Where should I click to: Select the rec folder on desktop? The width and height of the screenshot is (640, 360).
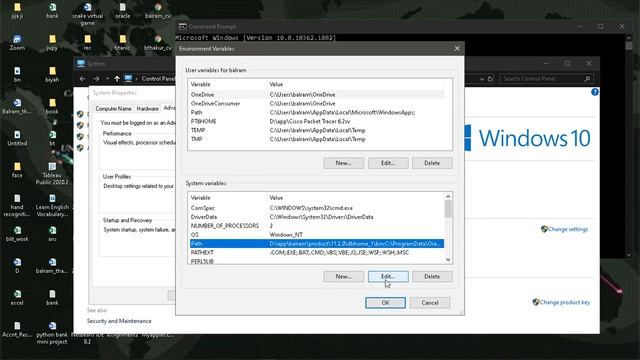87,42
